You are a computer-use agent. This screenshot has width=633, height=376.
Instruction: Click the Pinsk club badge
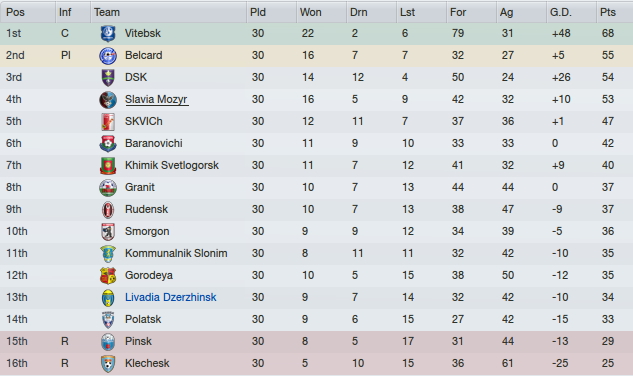tap(108, 341)
